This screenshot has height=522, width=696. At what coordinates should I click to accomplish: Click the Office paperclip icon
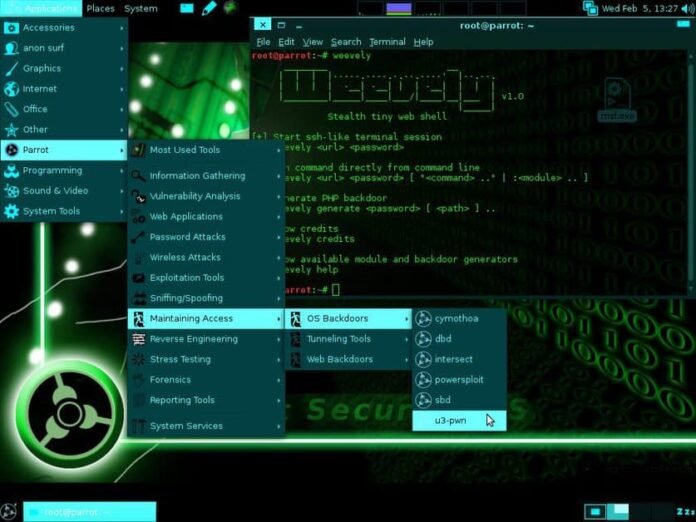coord(11,109)
